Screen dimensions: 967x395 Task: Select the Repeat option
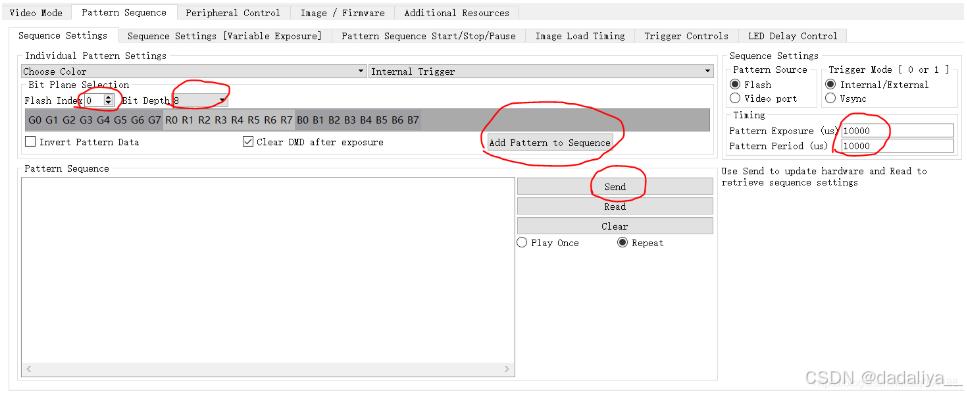pos(622,243)
